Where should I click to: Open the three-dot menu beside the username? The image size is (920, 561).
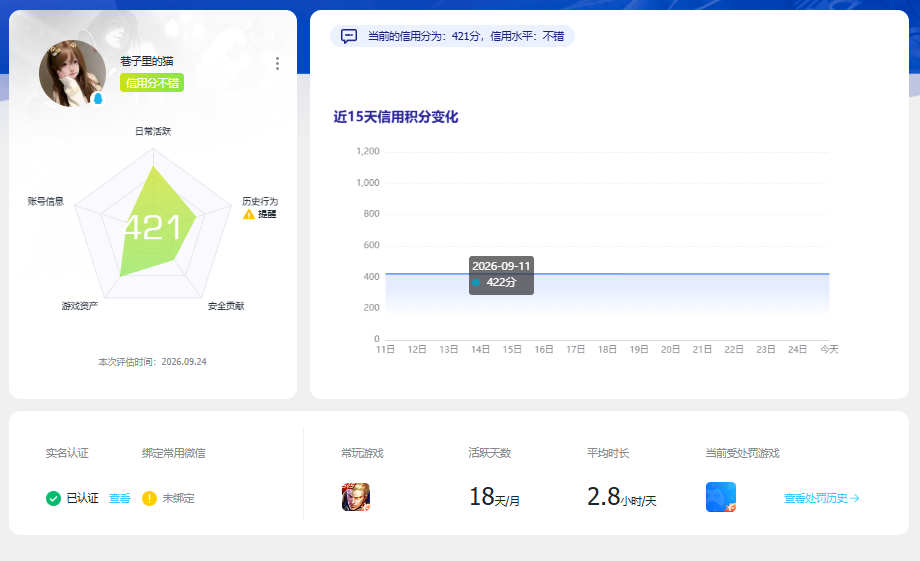click(277, 63)
